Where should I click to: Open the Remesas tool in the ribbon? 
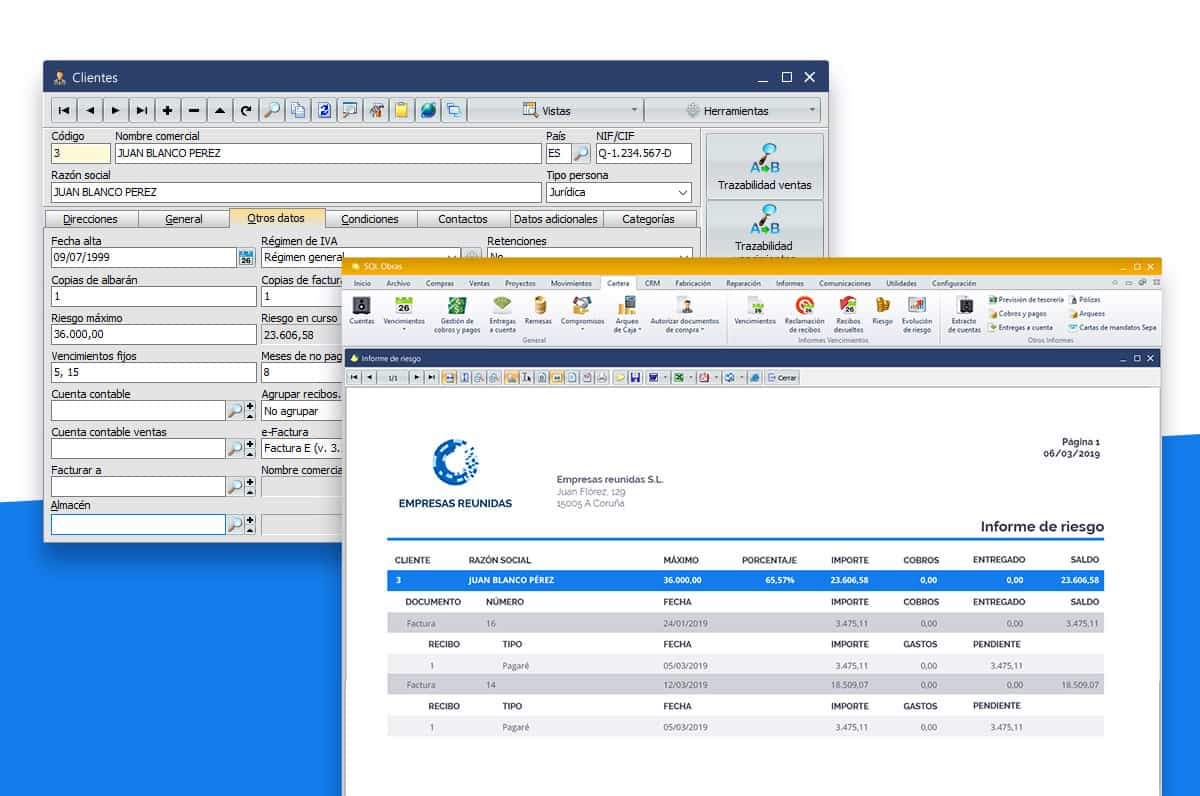pyautogui.click(x=538, y=310)
